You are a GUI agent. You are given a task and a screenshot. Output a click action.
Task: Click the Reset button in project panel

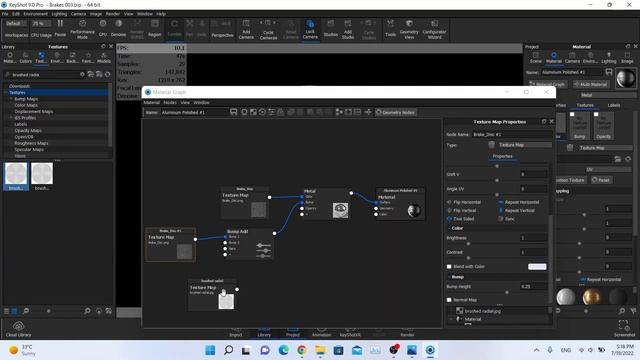[601, 180]
